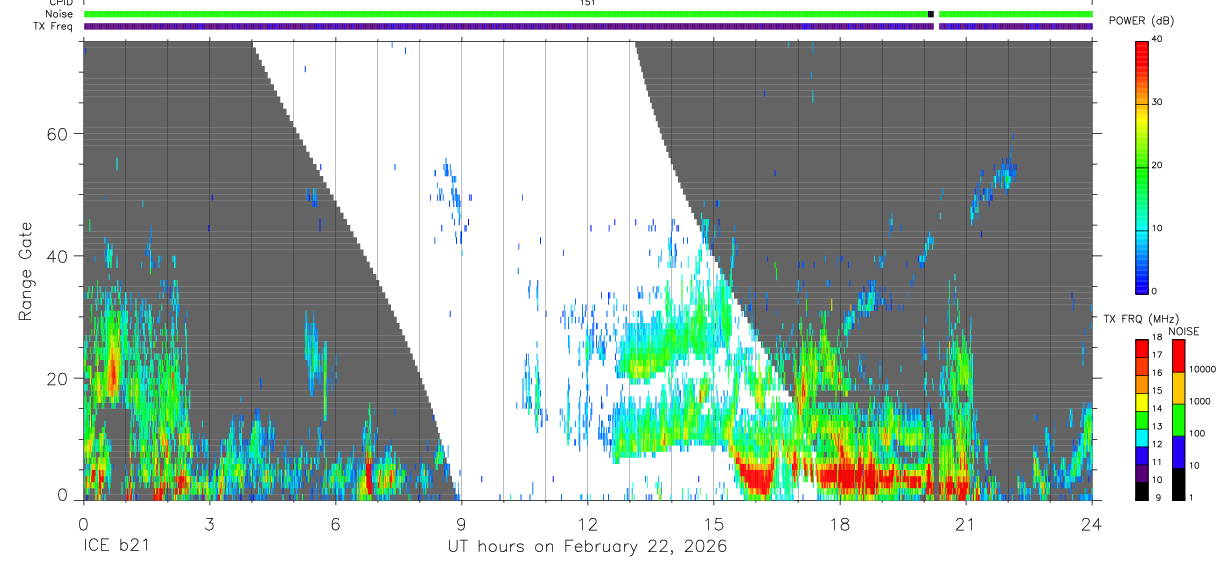Image resolution: width=1228 pixels, height=567 pixels.
Task: Click the 10000 noise scale label
Action: click(x=1203, y=369)
